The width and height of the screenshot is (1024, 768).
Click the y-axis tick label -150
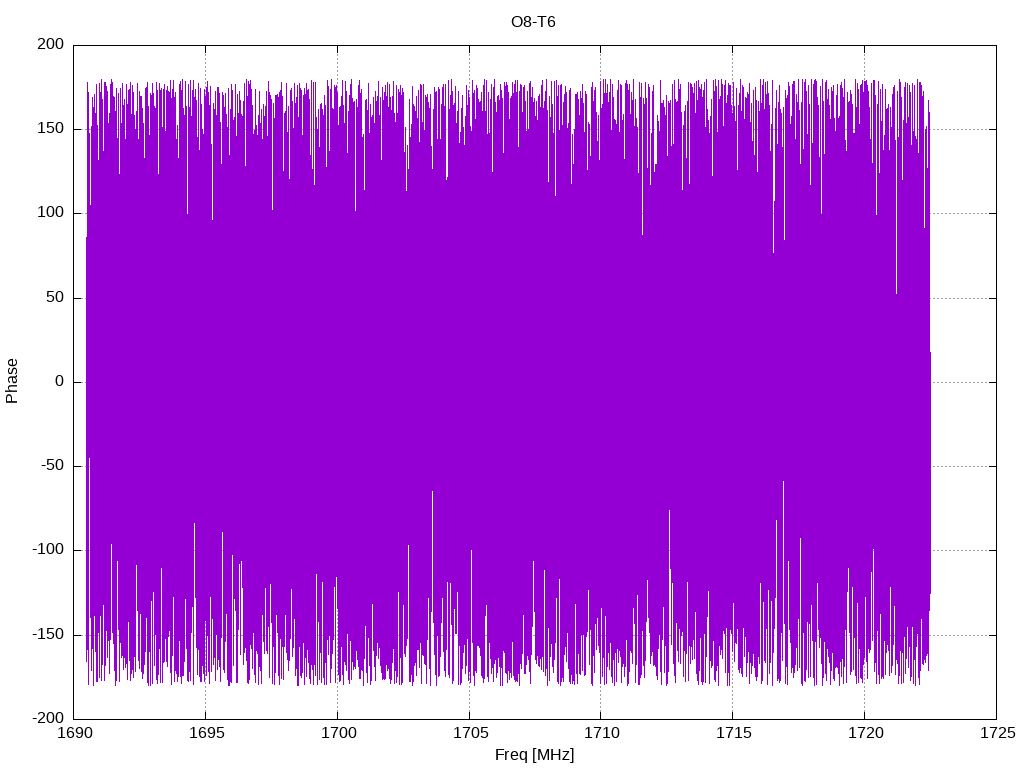[x=48, y=634]
